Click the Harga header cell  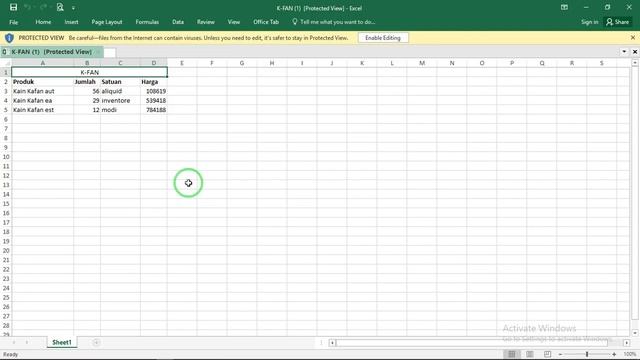point(153,82)
